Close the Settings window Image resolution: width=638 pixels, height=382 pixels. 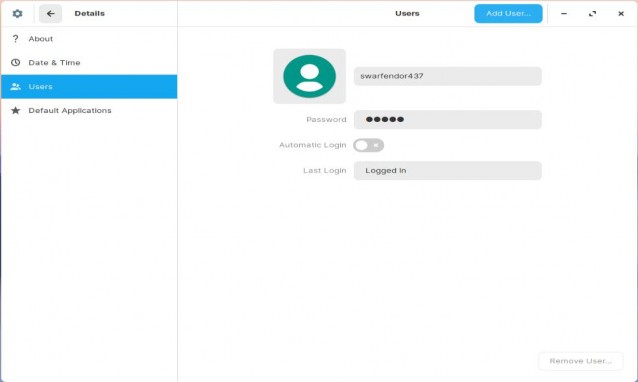(621, 13)
